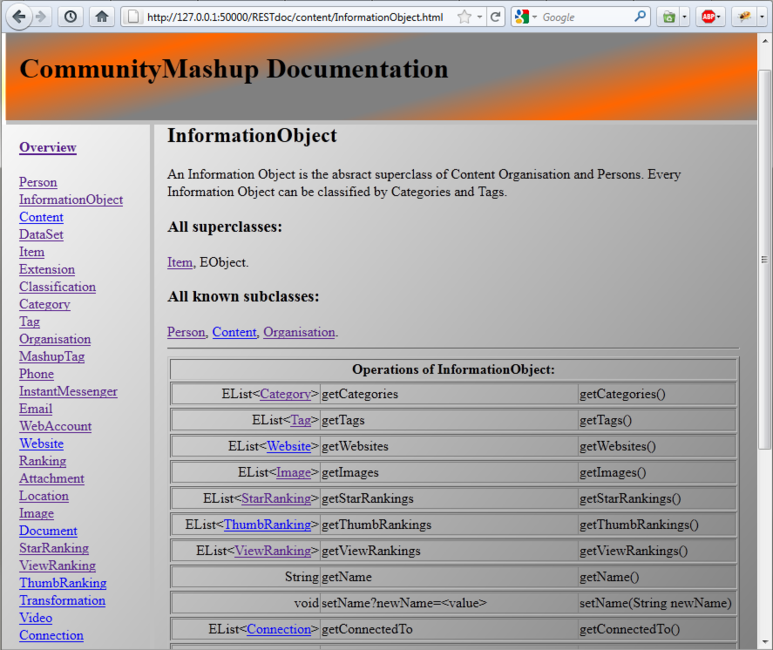773x650 pixels.
Task: Open the Google search engine dropdown
Action: click(527, 17)
